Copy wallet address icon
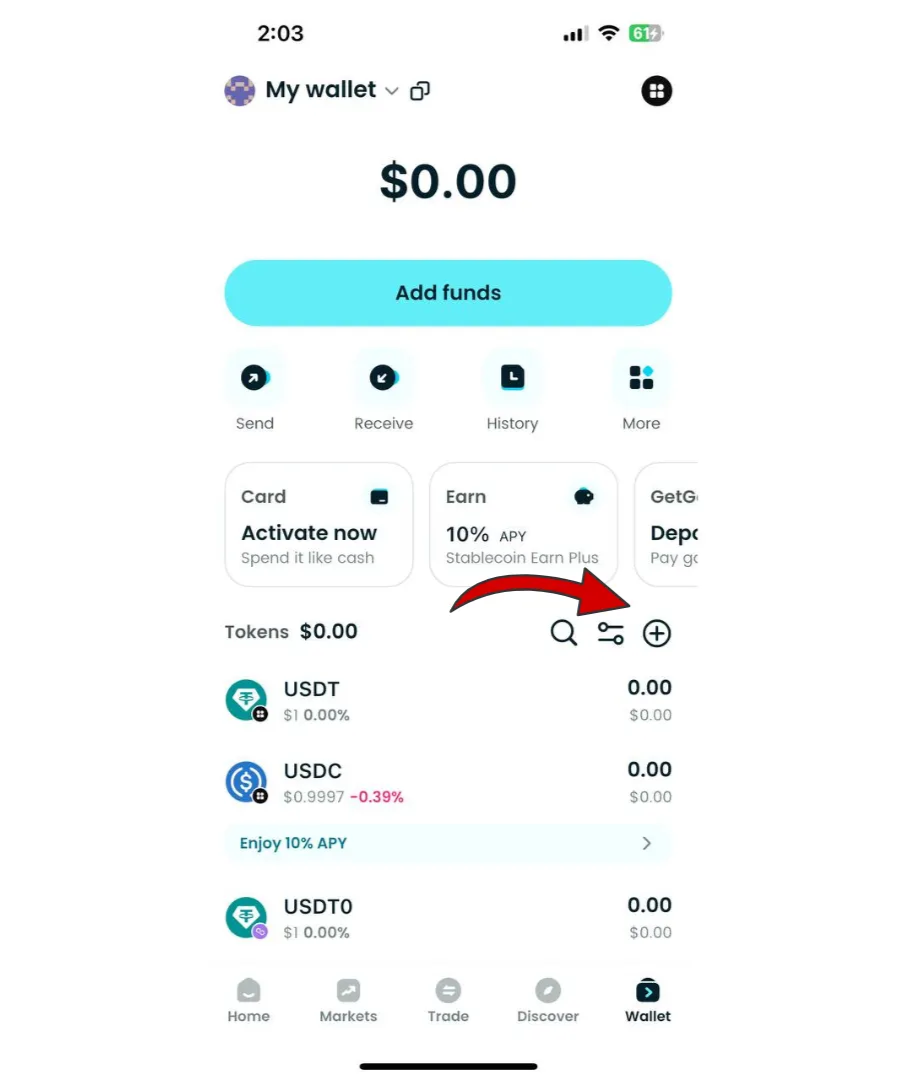Image resolution: width=917 pixels, height=1080 pixels. click(x=420, y=91)
